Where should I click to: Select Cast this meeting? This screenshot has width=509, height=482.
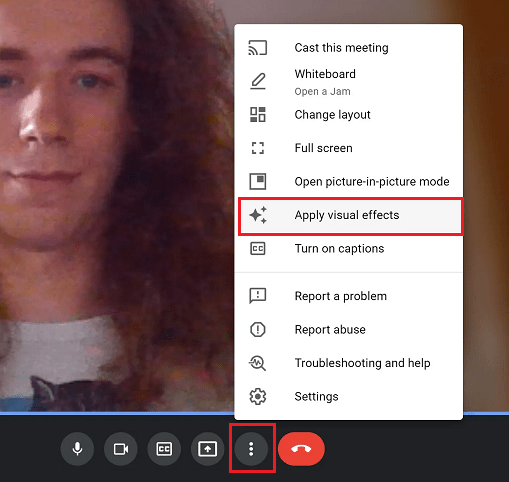[x=349, y=48]
